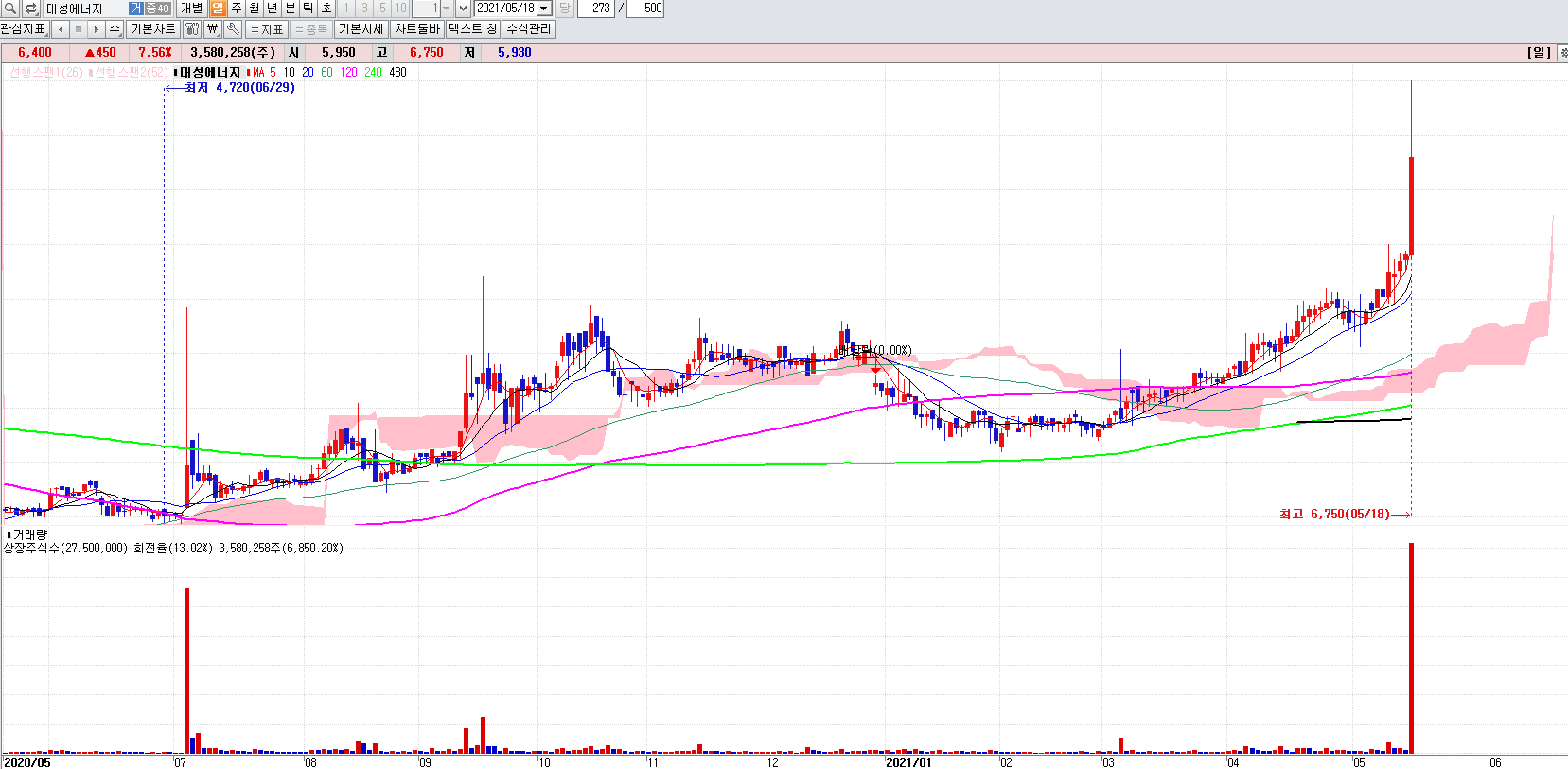Click the 대성에너지 stock name field
Viewport: 1568px width, 769px height.
click(x=85, y=9)
